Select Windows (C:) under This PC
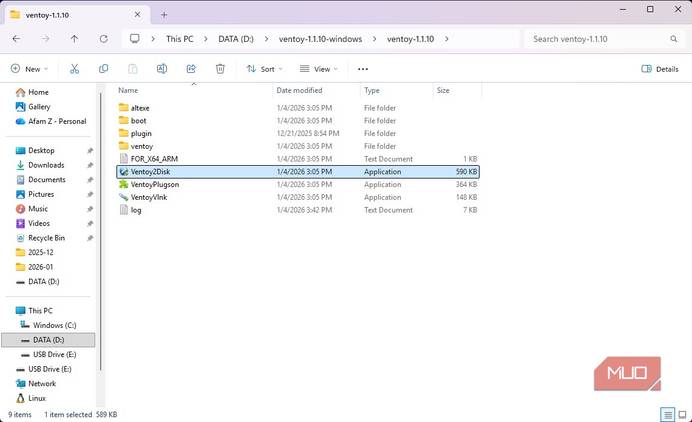Screen dimensions: 692x422 (x=54, y=325)
